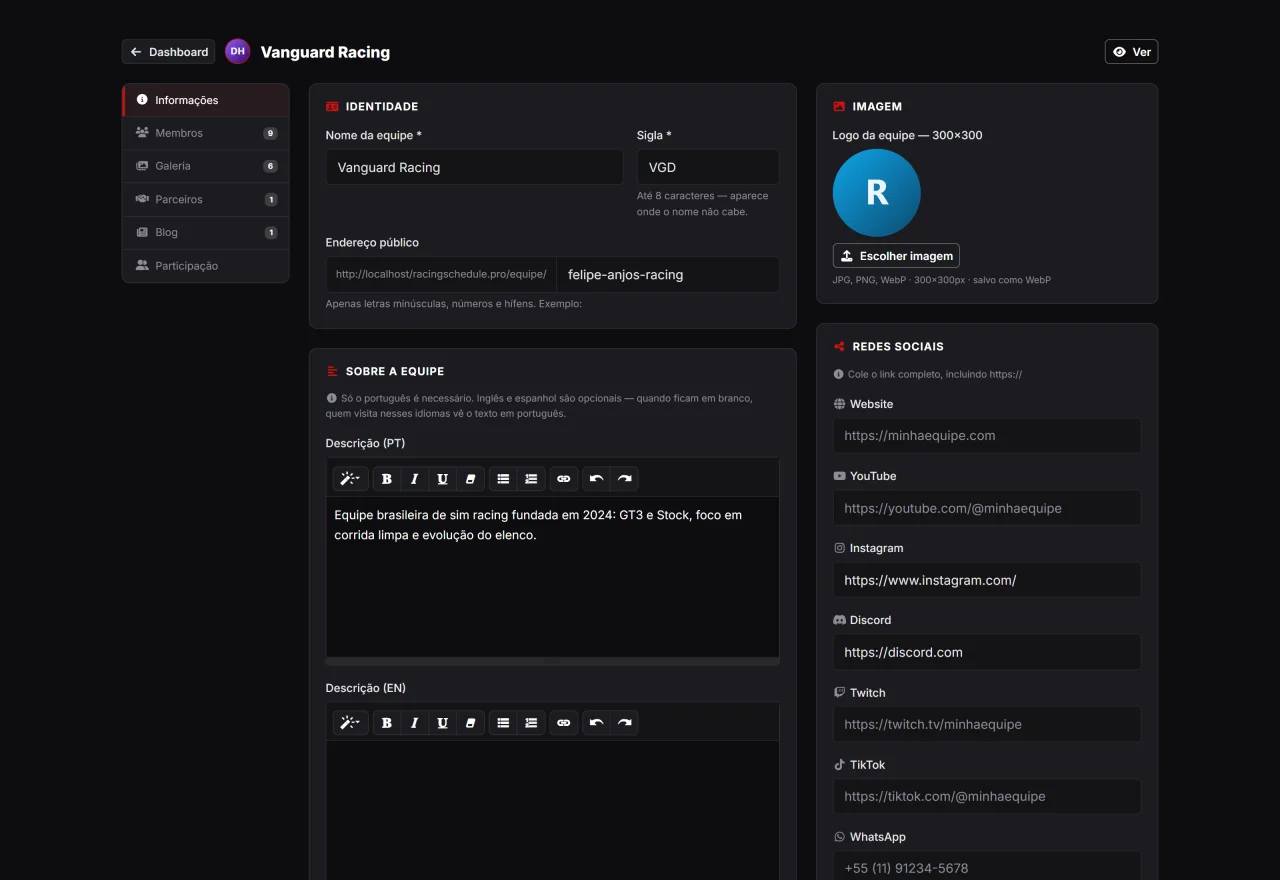Viewport: 1280px width, 880px height.
Task: Apply Underline in the Descrição (PT) editor
Action: click(443, 479)
